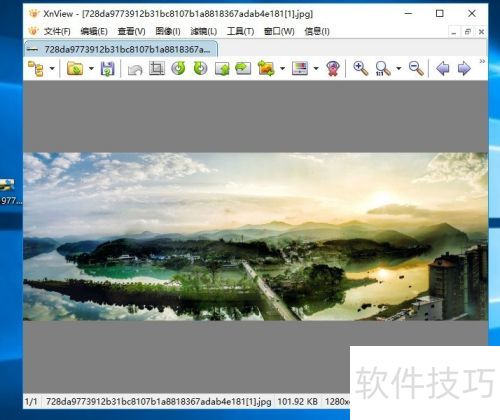Click the vertical flip image icon

222,69
